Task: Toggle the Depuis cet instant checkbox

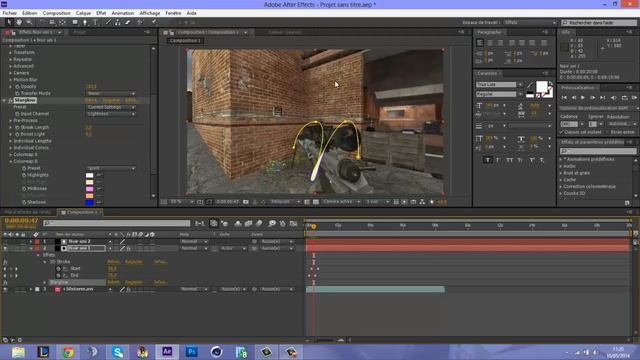Action: coord(562,132)
